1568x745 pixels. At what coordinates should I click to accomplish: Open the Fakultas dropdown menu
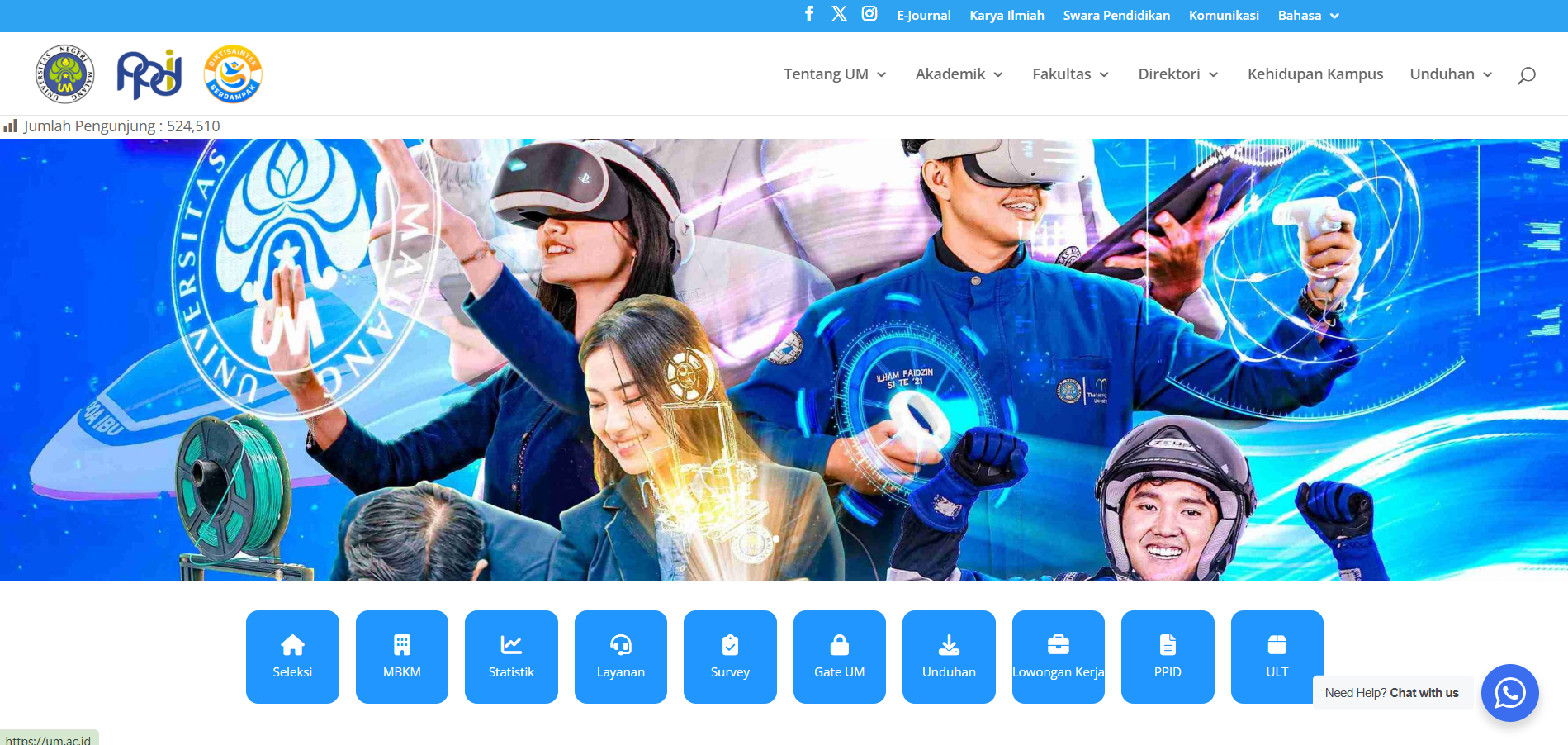(x=1069, y=74)
